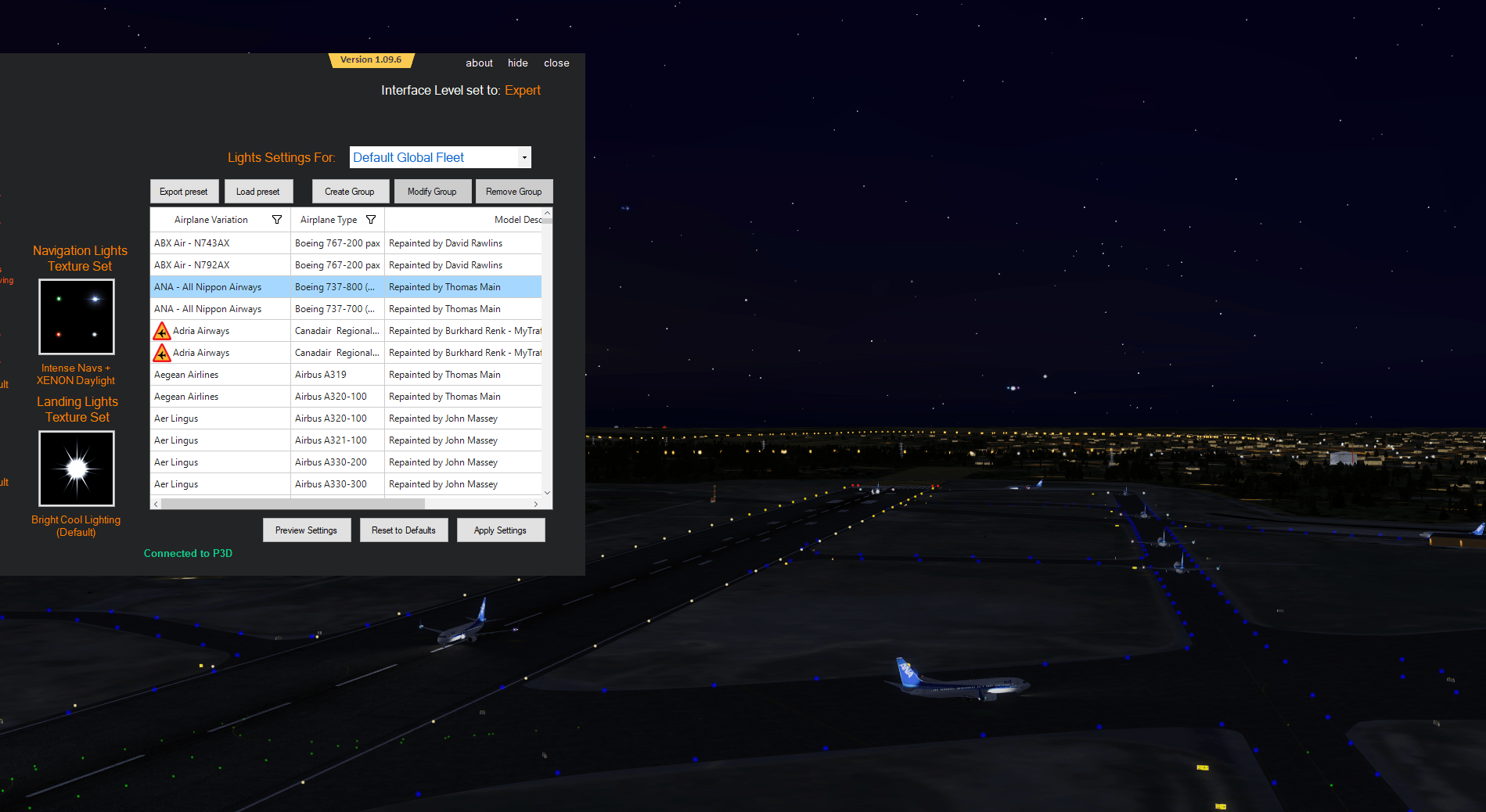Select the Aer Lingus Airbus A330-300 row
The image size is (1486, 812).
[x=346, y=484]
